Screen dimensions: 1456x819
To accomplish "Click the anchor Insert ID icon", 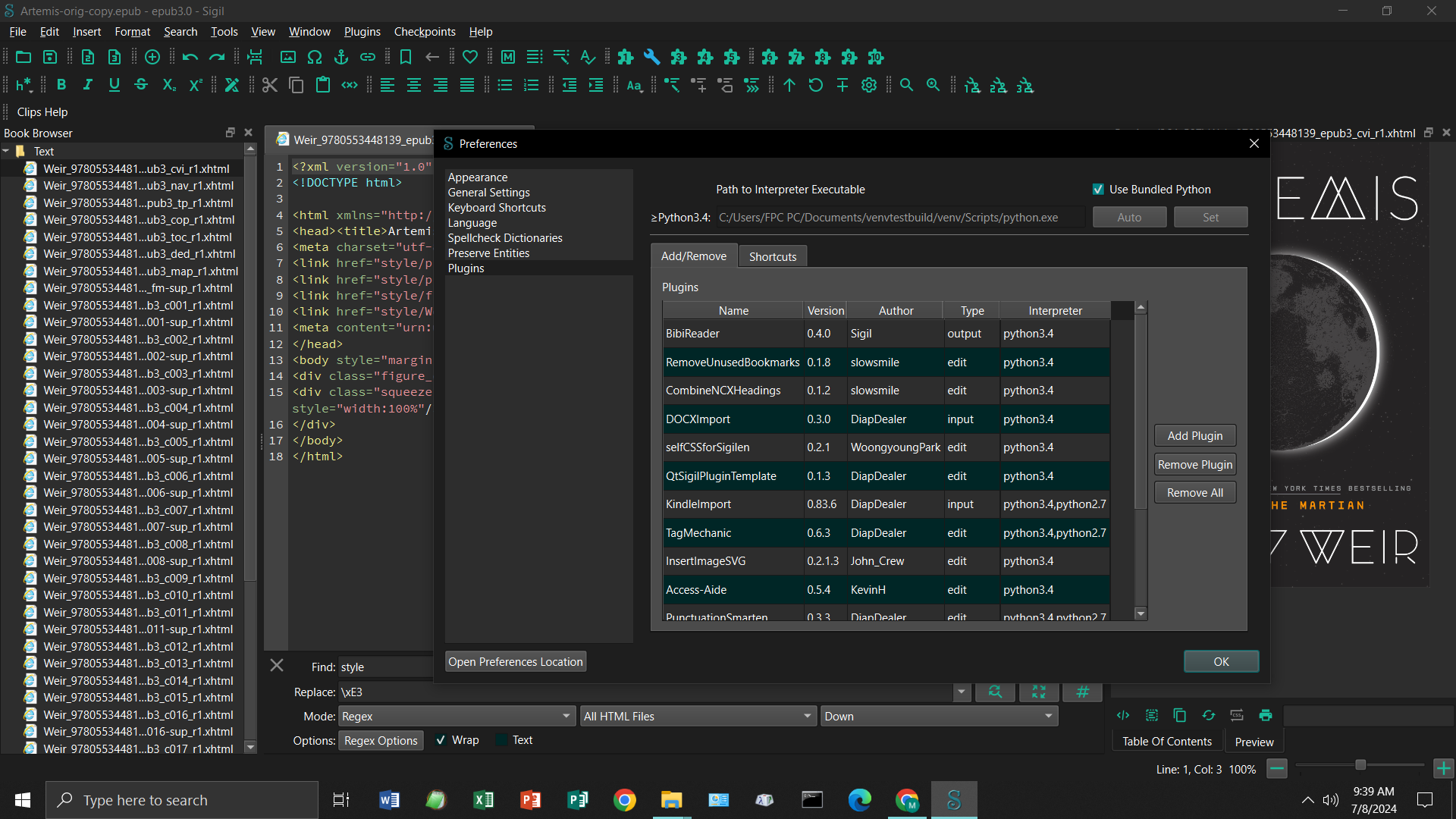I will click(x=341, y=57).
